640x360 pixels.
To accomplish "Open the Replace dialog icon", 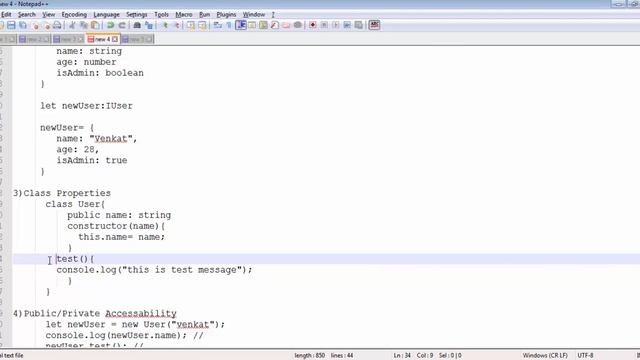I will click(149, 25).
